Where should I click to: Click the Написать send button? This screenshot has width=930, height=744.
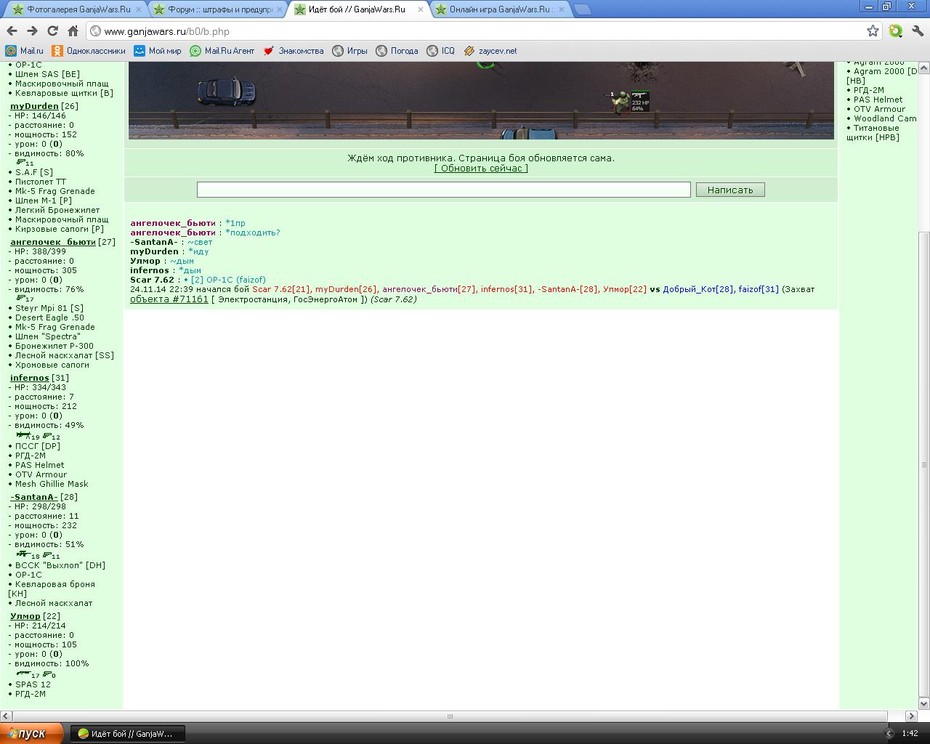[x=730, y=190]
